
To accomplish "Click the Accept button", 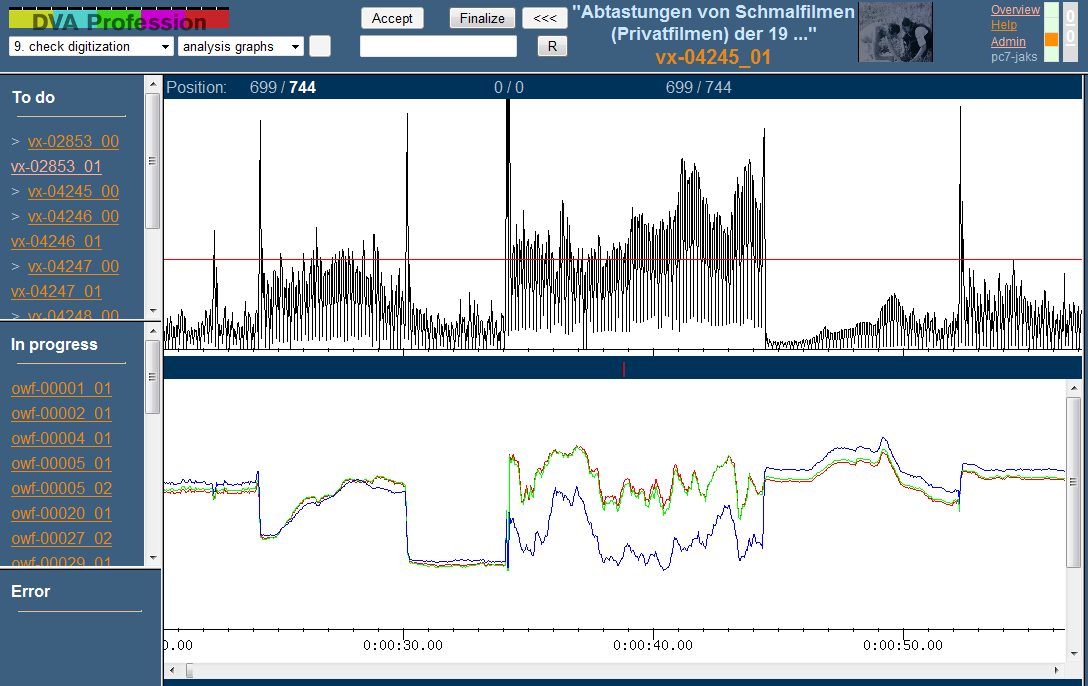I will (x=392, y=18).
